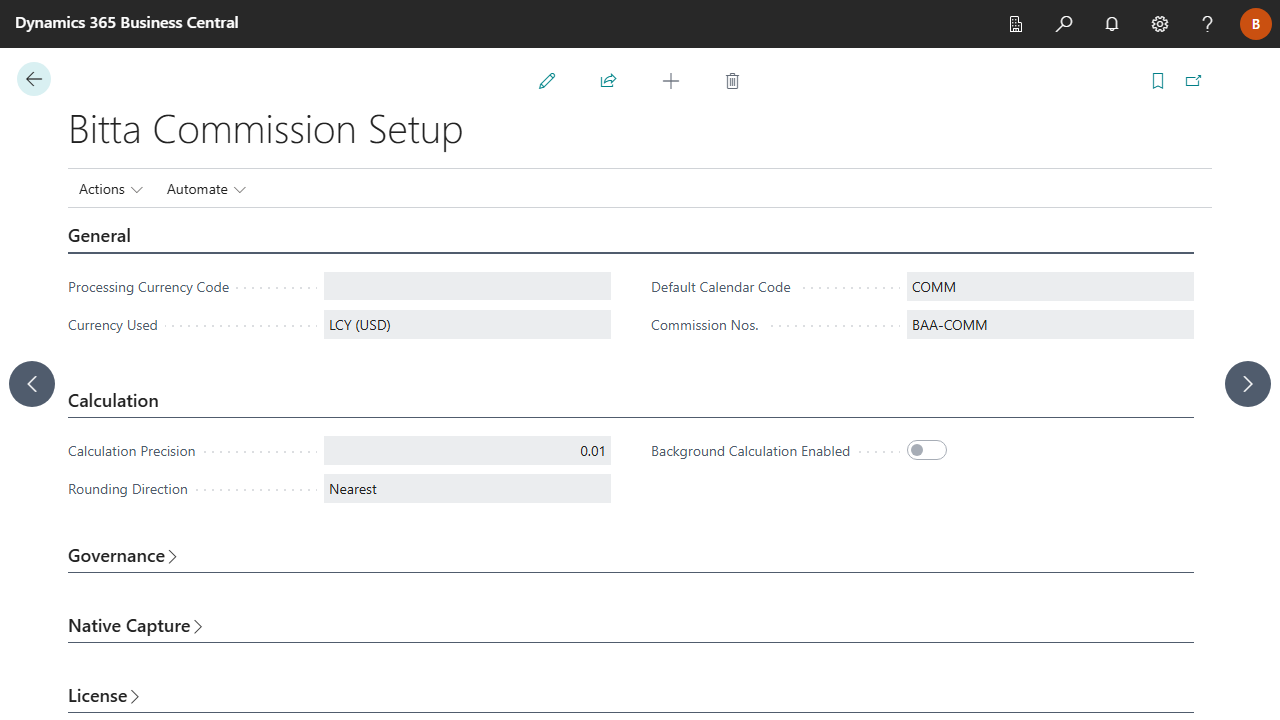Go to the previous record arrow

pos(32,384)
